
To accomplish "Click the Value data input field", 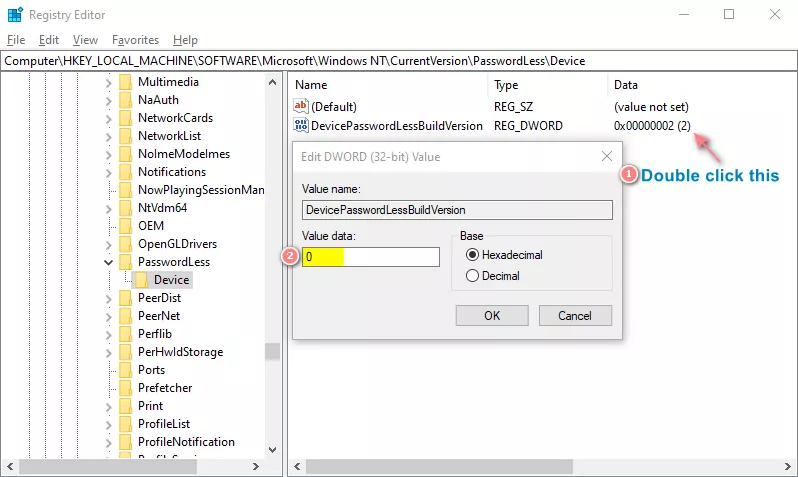I will click(x=370, y=257).
